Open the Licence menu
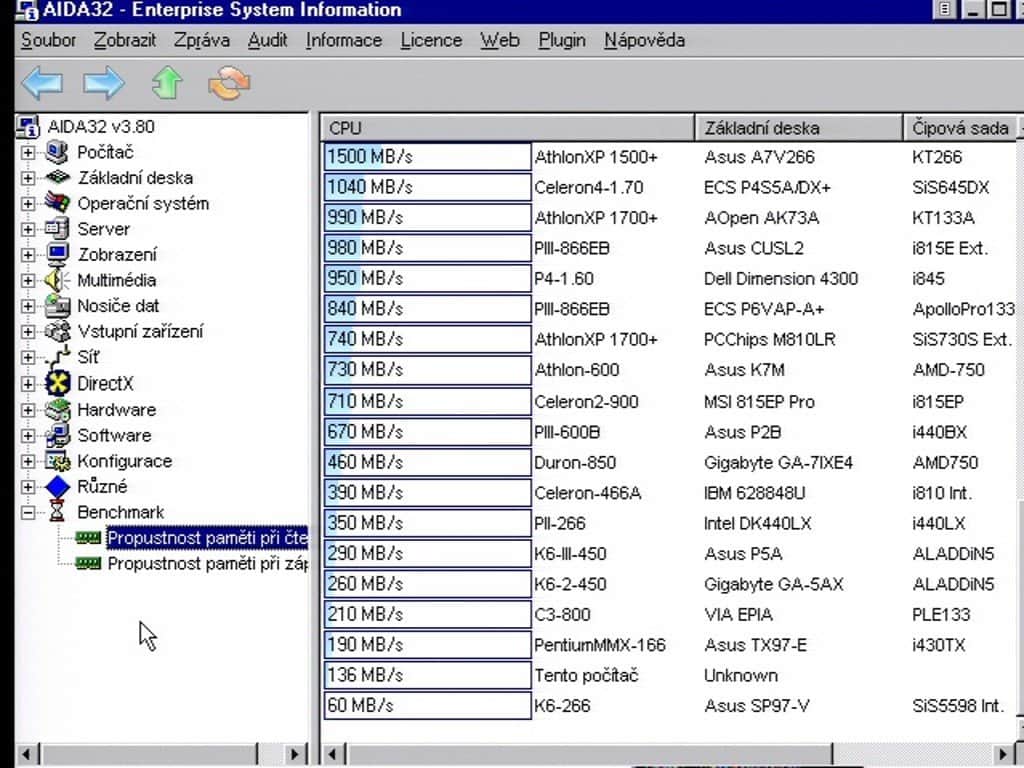Screen dimensions: 1024x768 click(x=431, y=40)
